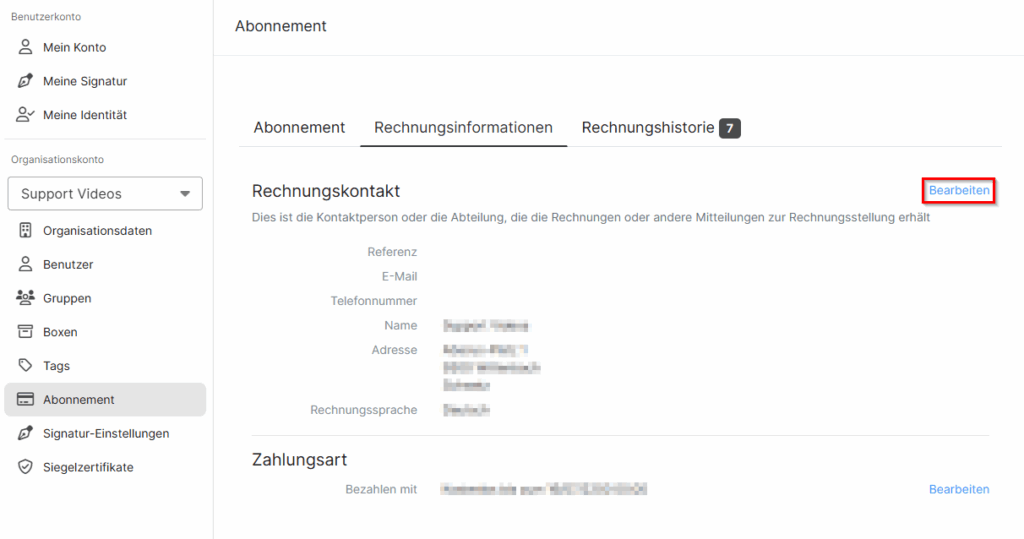Click the Gruppen people icon
This screenshot has width=1024, height=539.
click(25, 298)
